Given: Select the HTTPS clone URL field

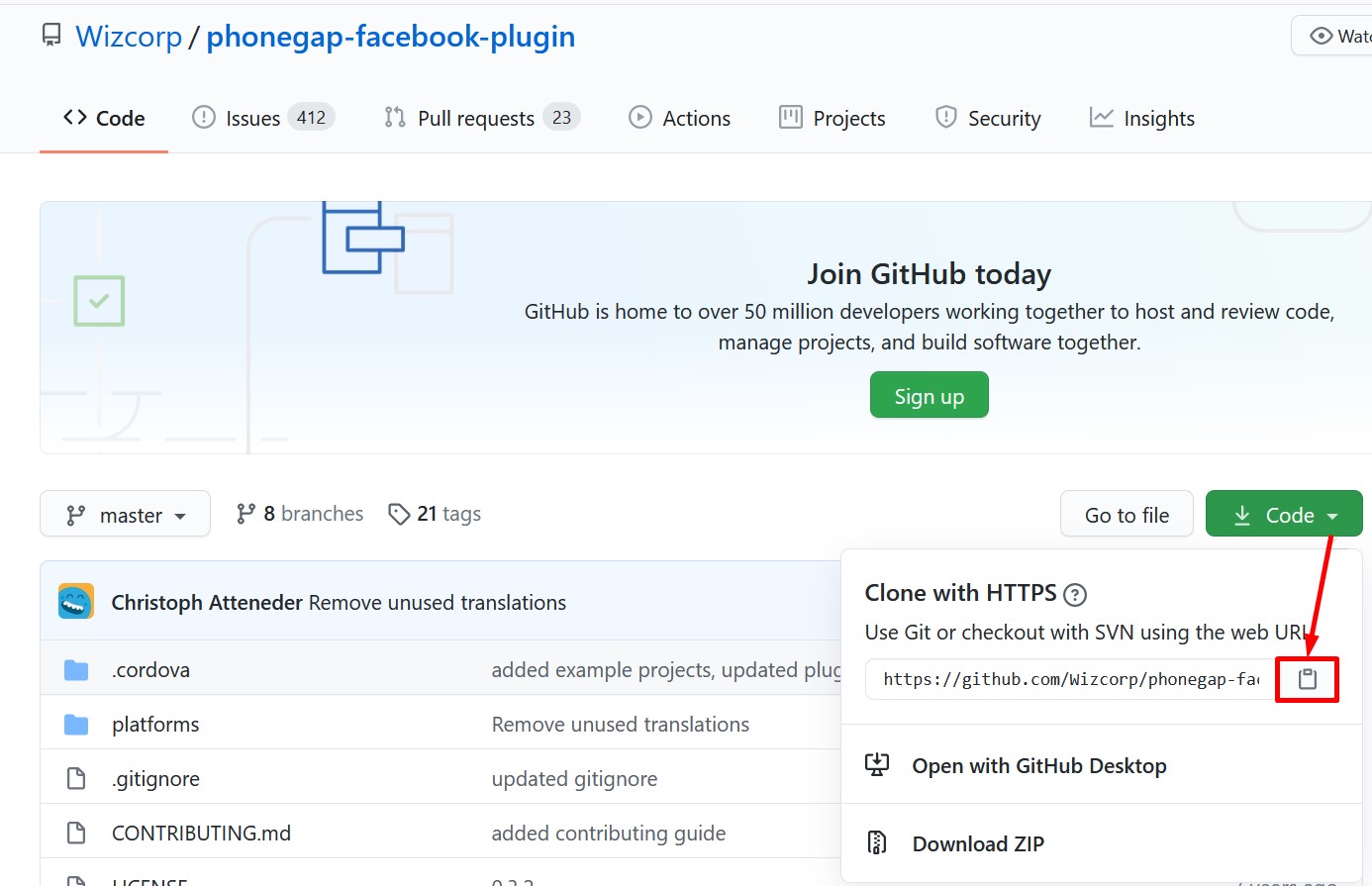Looking at the screenshot, I should (1070, 679).
